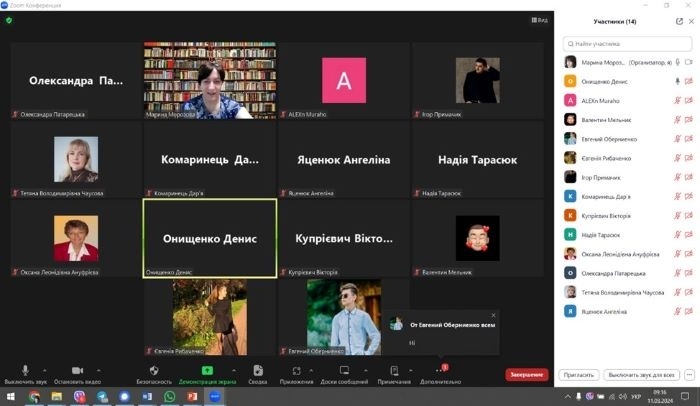Open Дополнительно more options menu
Viewport: 700px width, 406px height.
click(440, 371)
